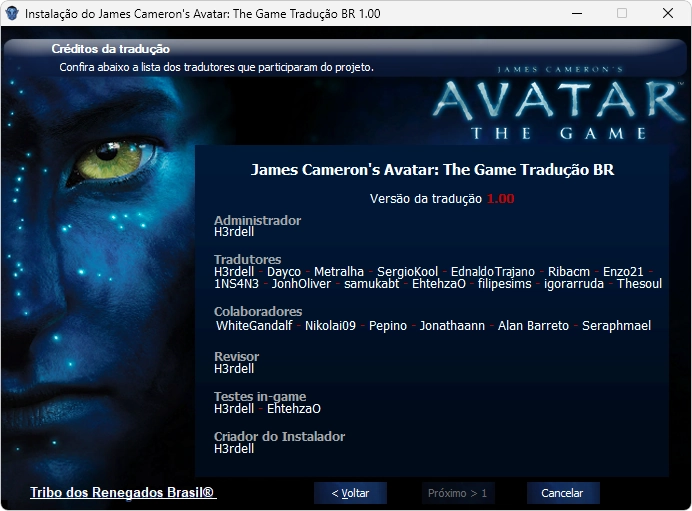Screen dimensions: 692x511
Task: Click the Testes in-game heading
Action: (x=260, y=397)
